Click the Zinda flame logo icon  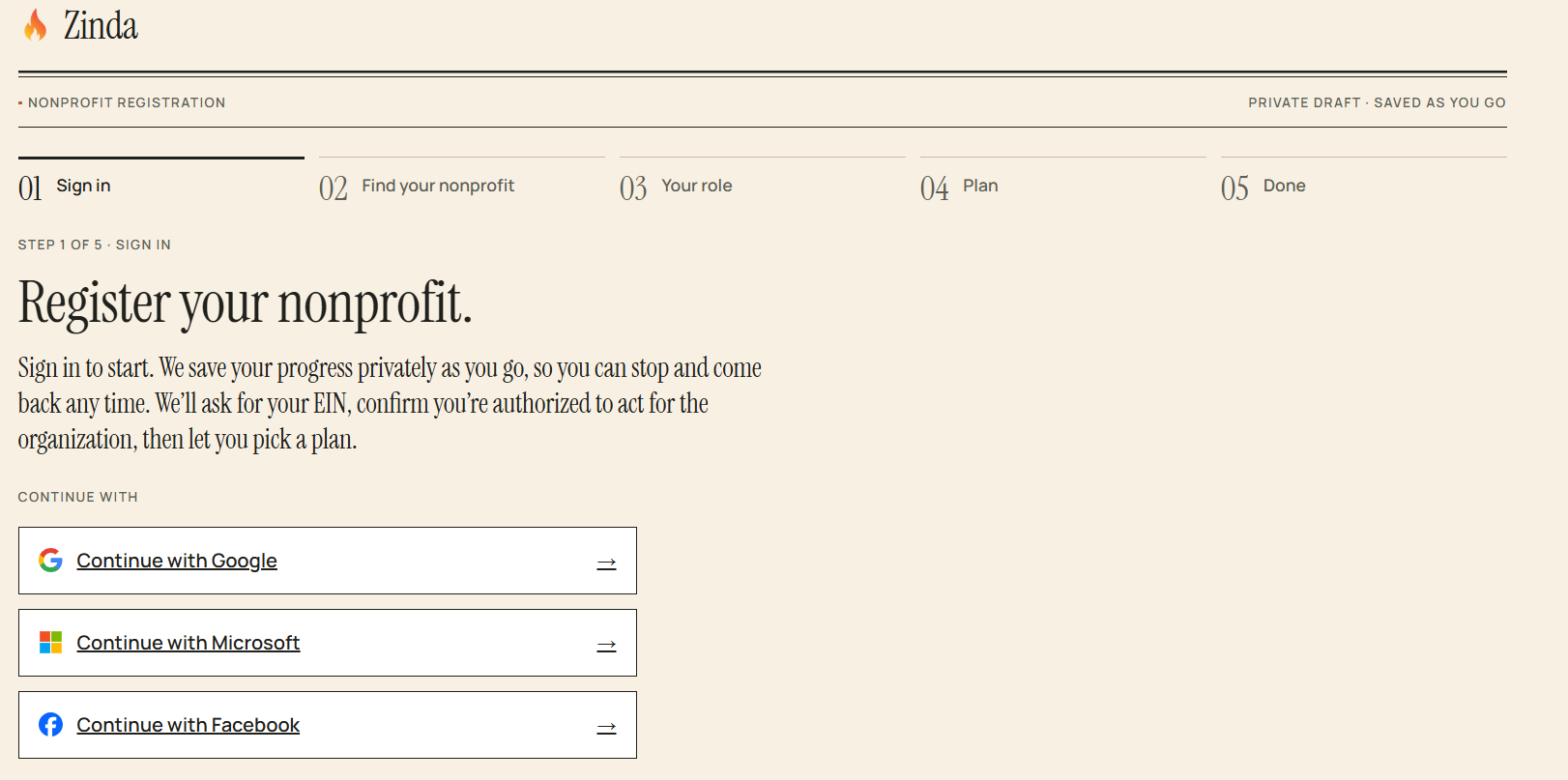point(35,25)
